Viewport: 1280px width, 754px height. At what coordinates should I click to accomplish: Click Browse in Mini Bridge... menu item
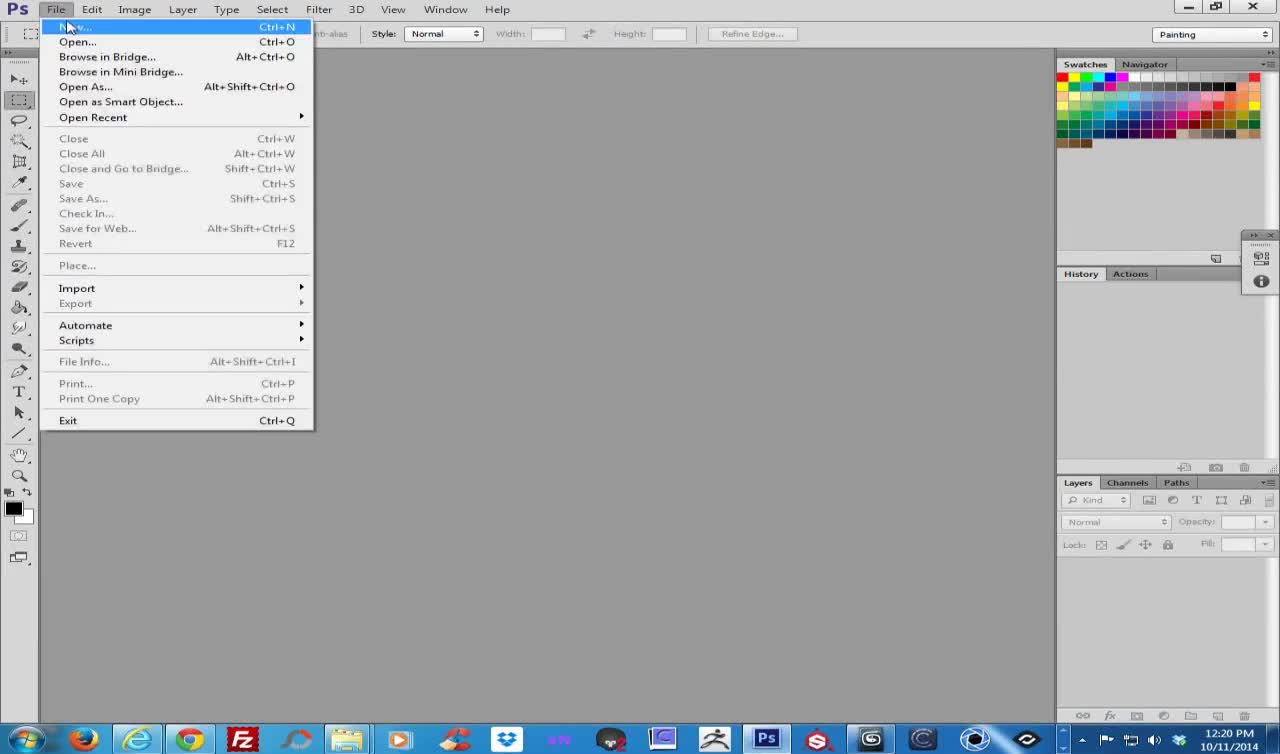tap(177, 72)
